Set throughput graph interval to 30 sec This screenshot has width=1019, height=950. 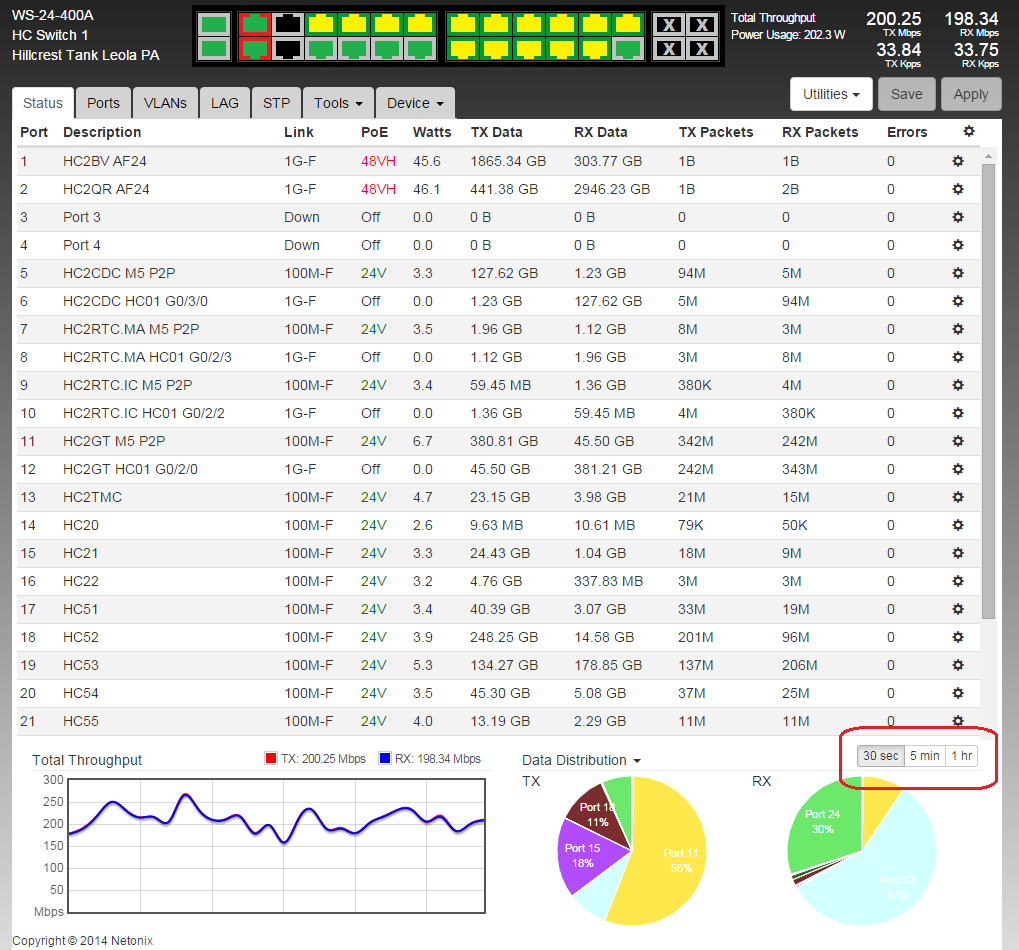(x=881, y=756)
